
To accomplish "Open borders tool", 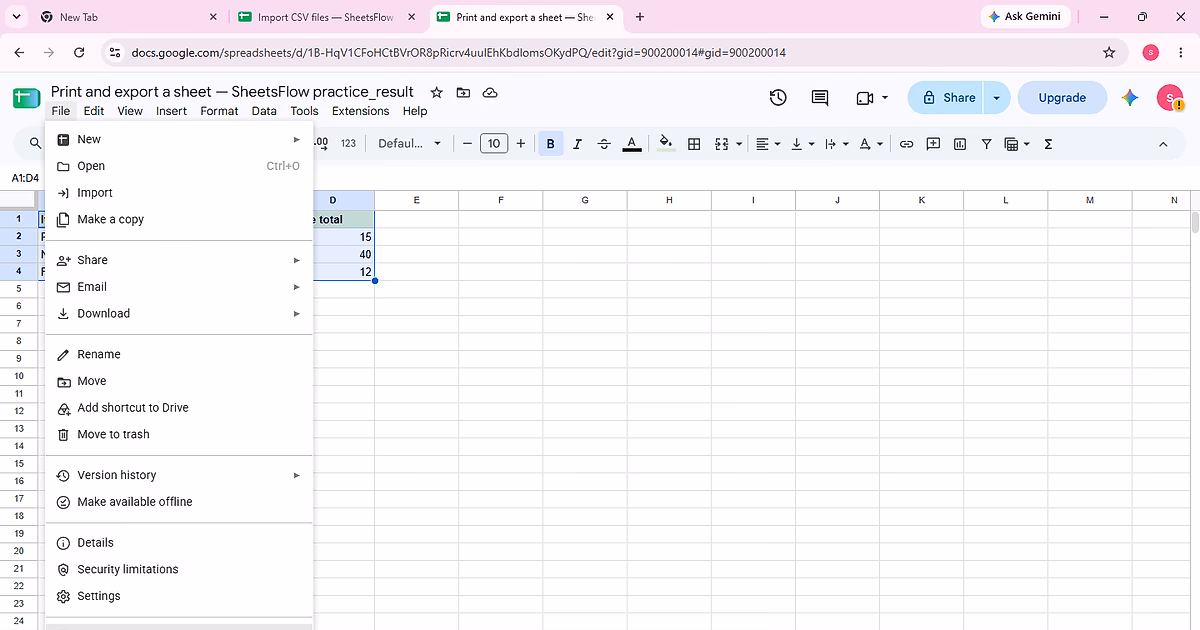I will tap(694, 144).
